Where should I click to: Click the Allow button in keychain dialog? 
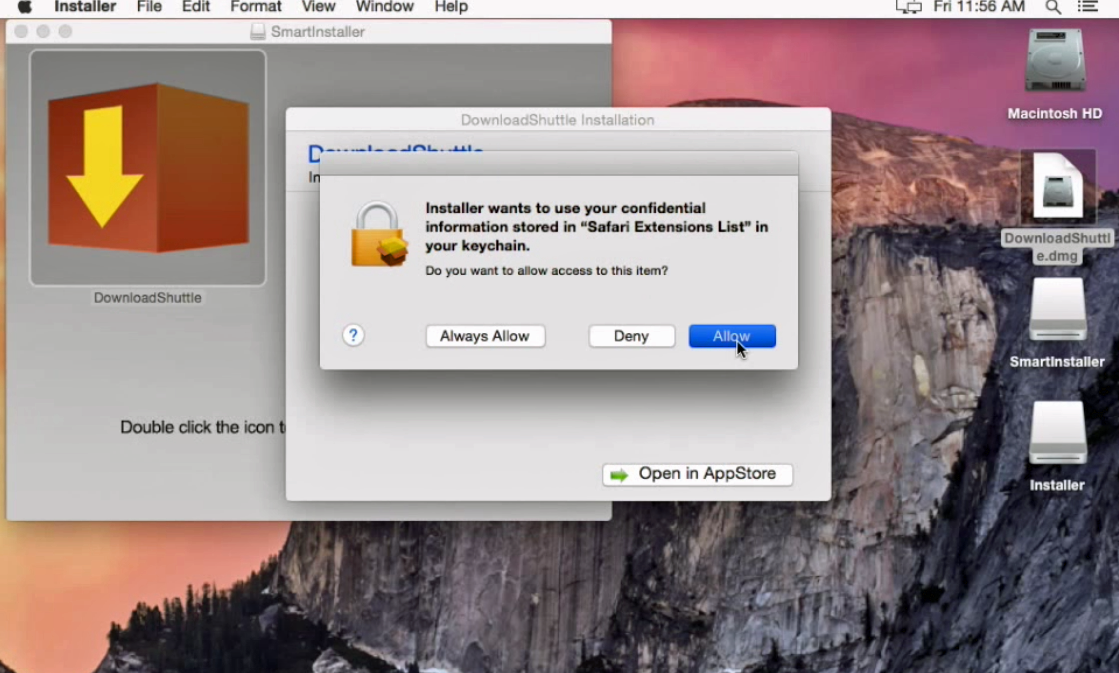click(x=732, y=336)
